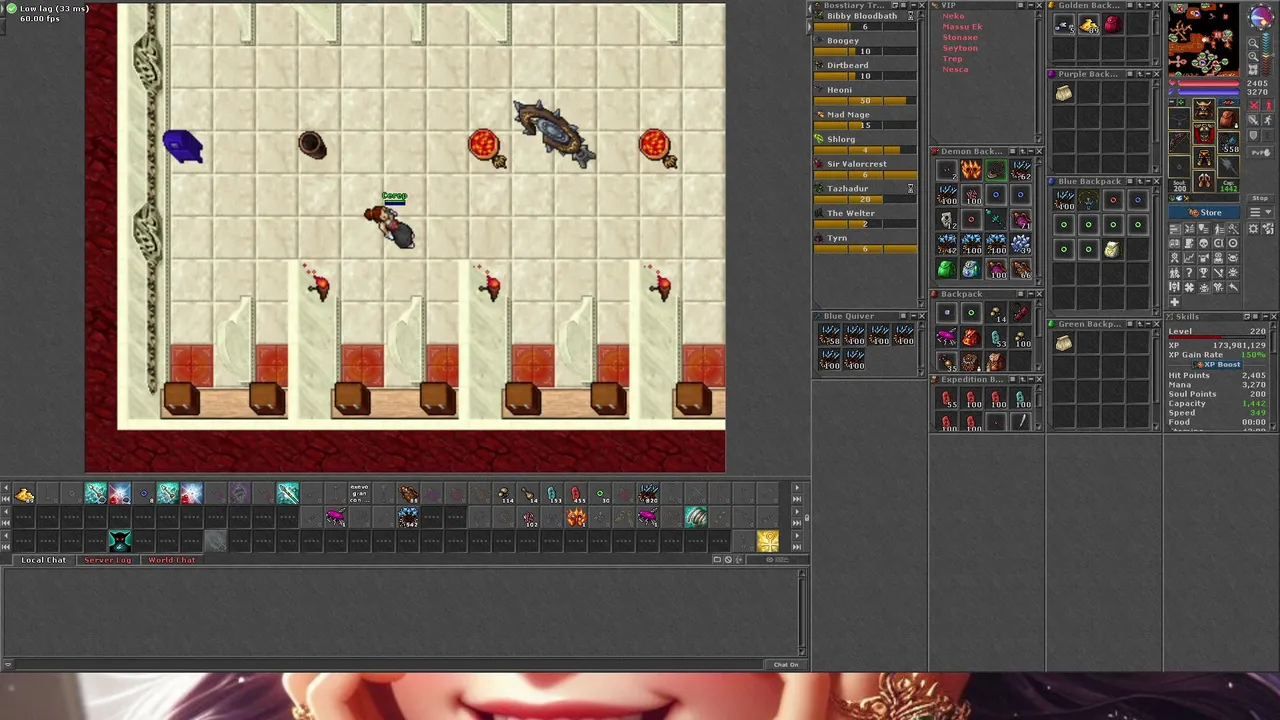Click green backpack inside Demon Backpack
Screen dimensions: 1280x720
[x=946, y=268]
